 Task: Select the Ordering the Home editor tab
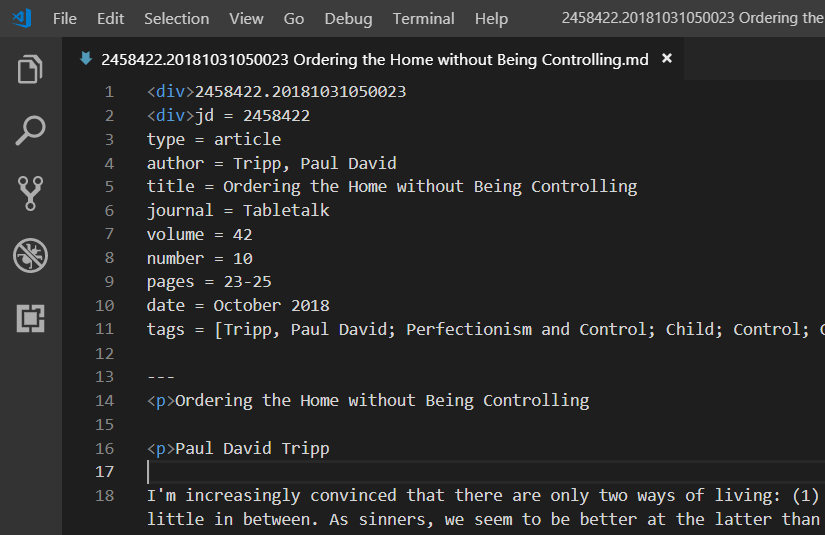click(x=374, y=59)
